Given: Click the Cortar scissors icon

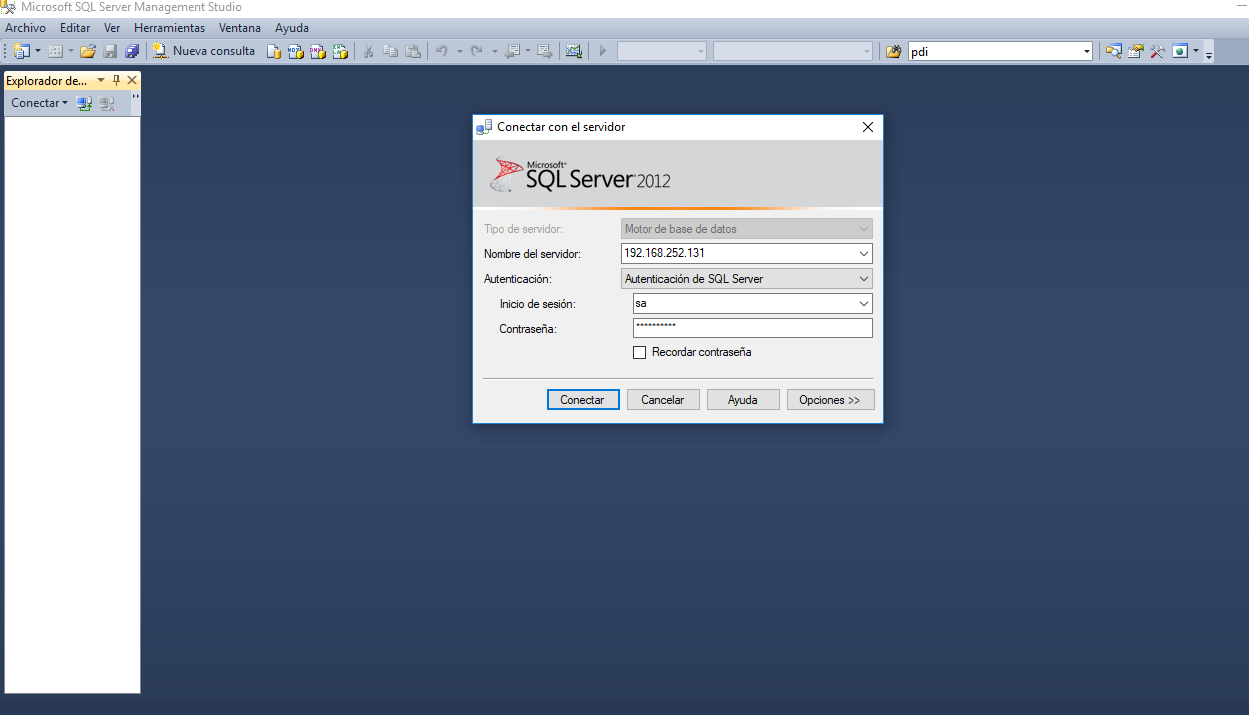Looking at the screenshot, I should click(368, 50).
